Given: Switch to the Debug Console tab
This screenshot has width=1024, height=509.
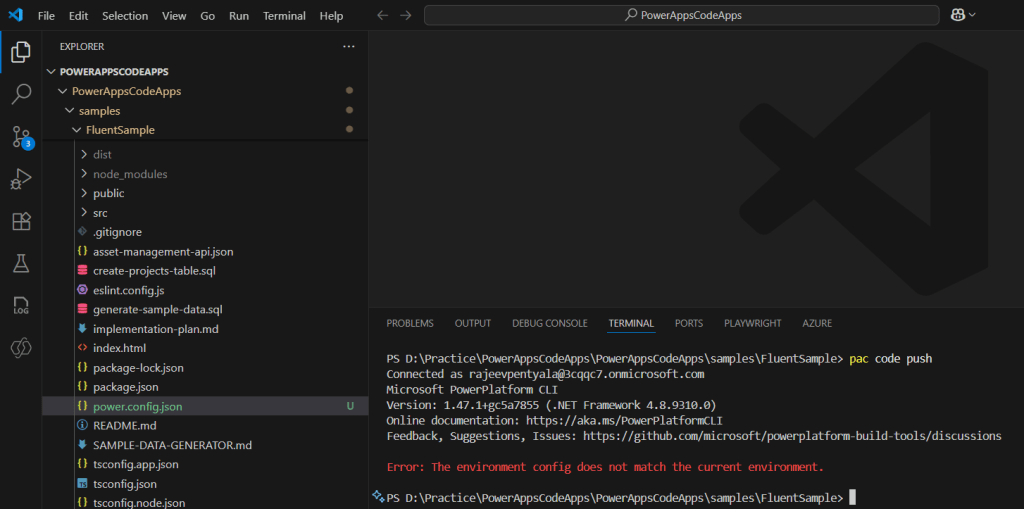Looking at the screenshot, I should coord(549,323).
